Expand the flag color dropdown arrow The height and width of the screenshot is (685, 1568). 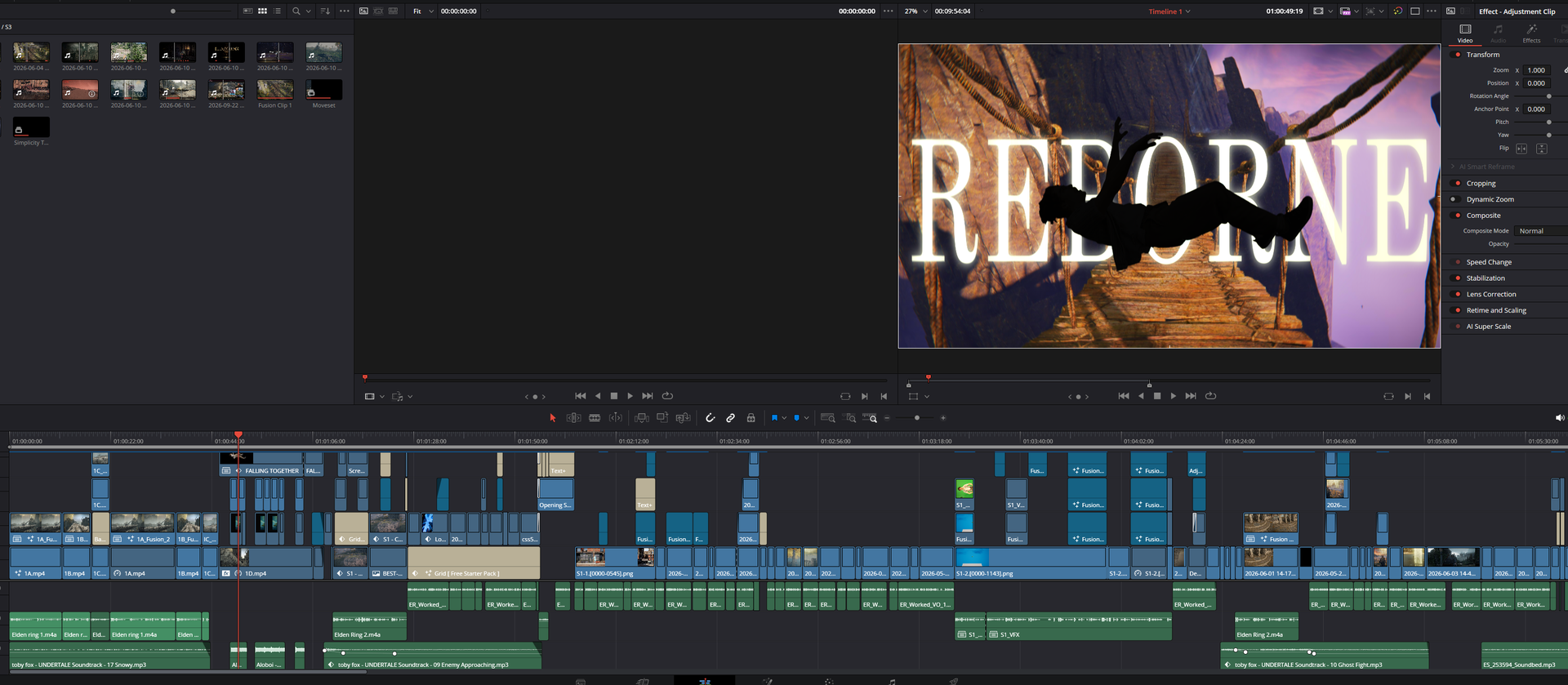coord(784,418)
